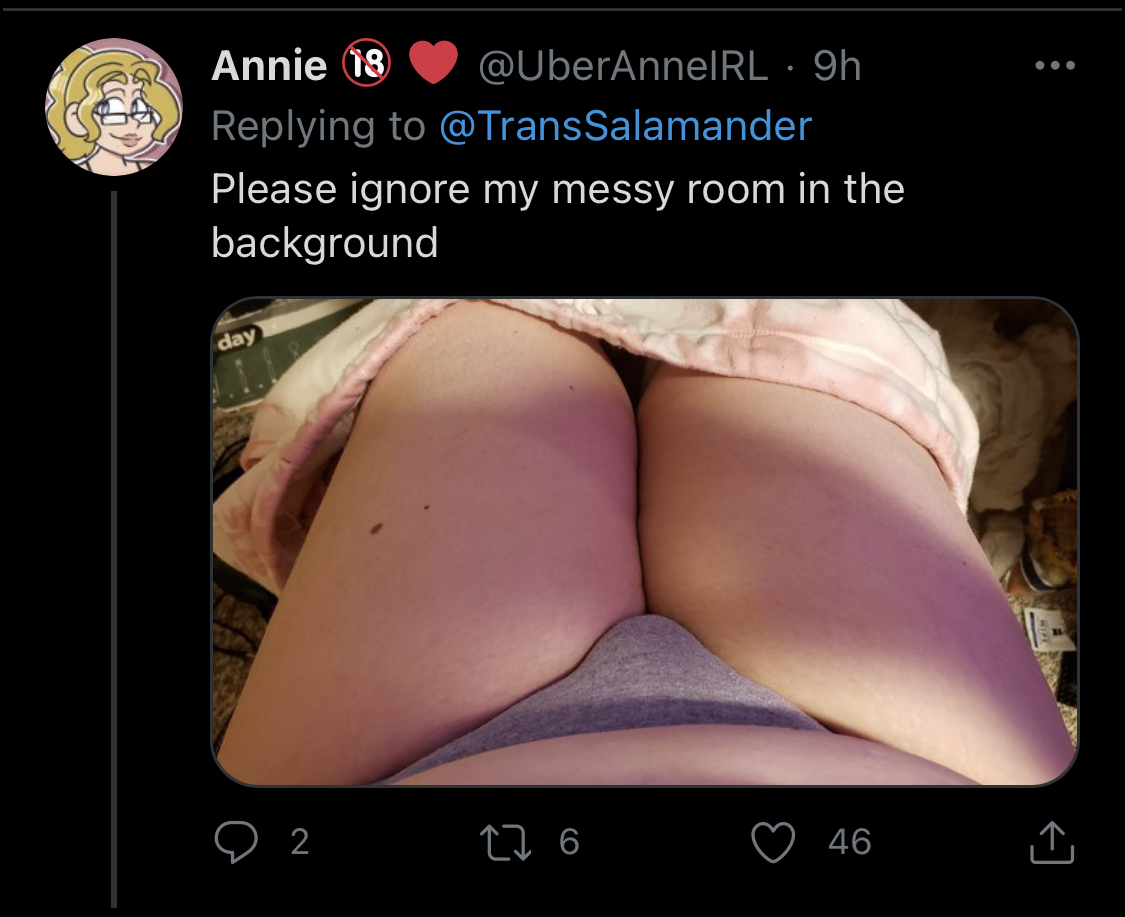The width and height of the screenshot is (1125, 917).
Task: Open the three-dot more options menu
Action: pos(1055,65)
